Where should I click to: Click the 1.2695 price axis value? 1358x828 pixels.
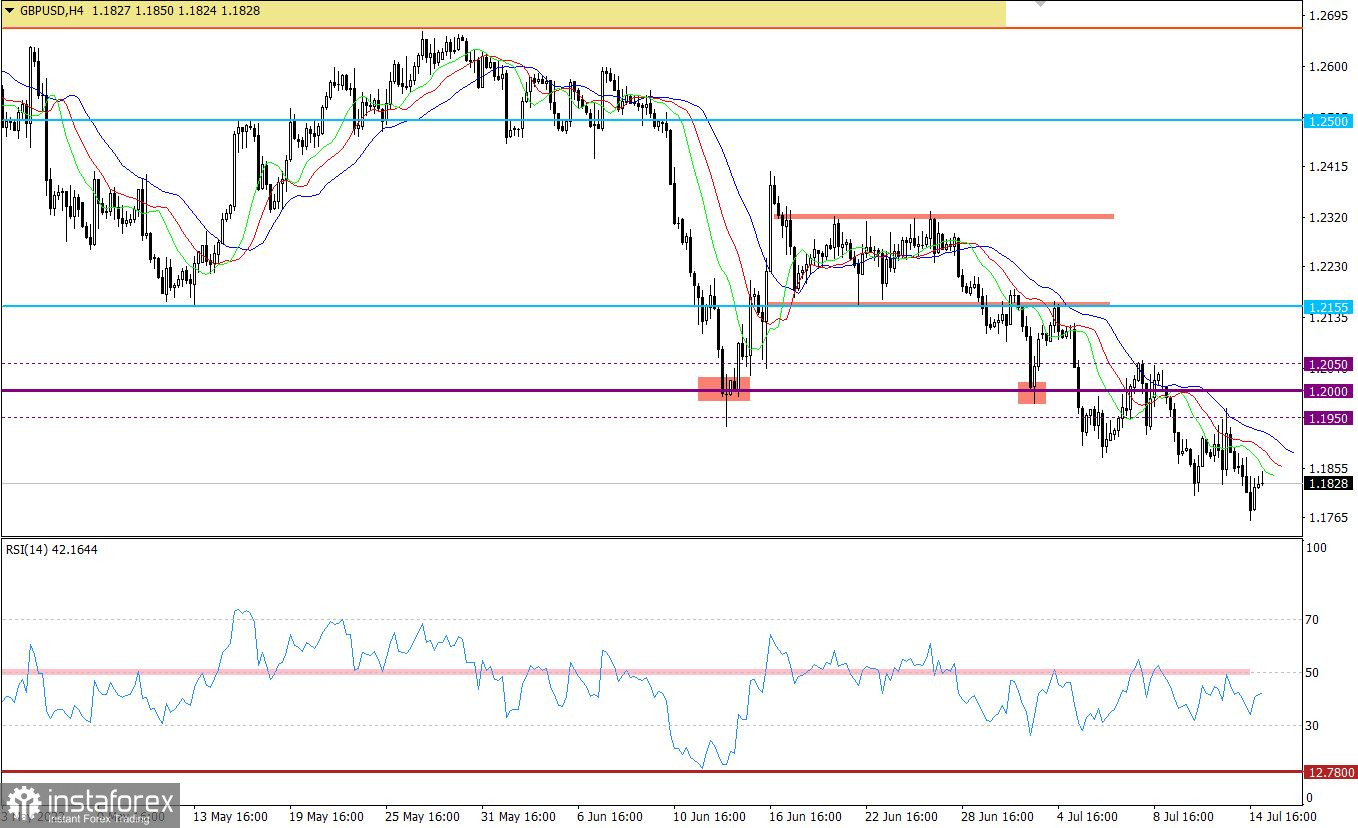[1330, 16]
